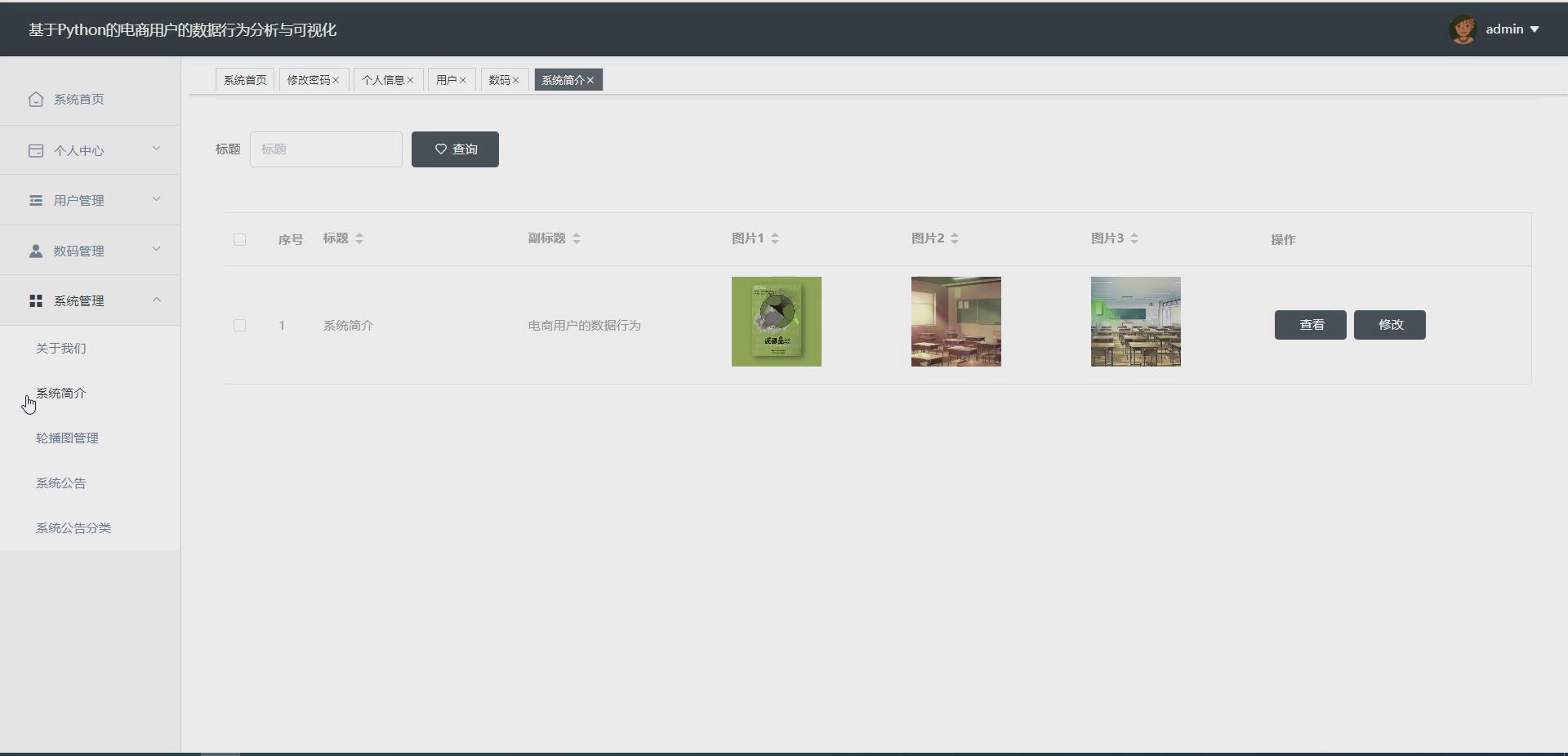Click the grid icon beside 系统管理
1568x756 pixels.
[35, 300]
